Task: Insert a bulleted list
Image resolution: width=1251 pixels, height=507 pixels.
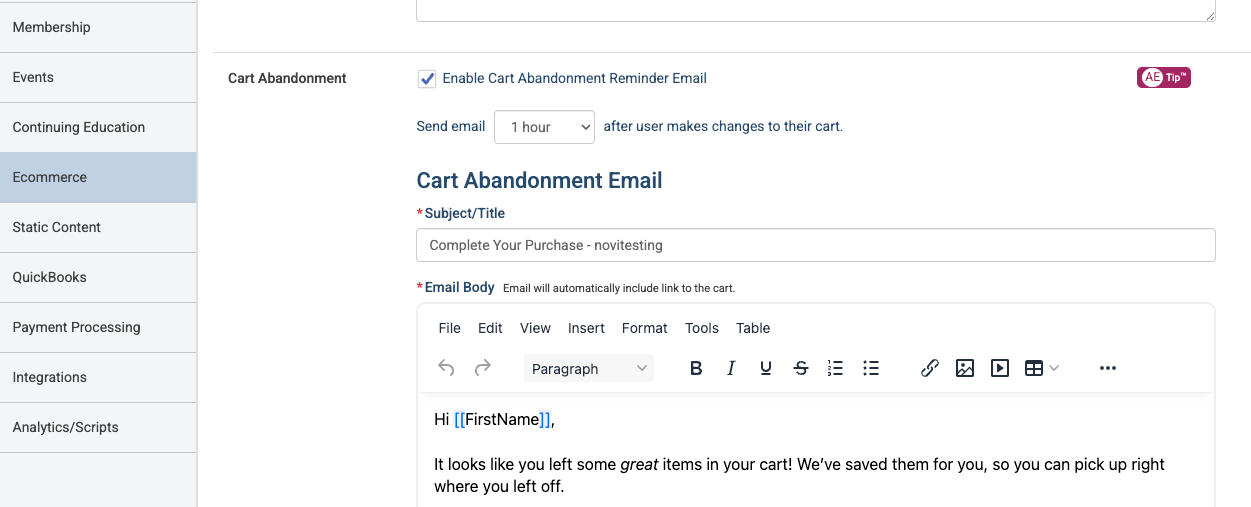Action: point(871,368)
